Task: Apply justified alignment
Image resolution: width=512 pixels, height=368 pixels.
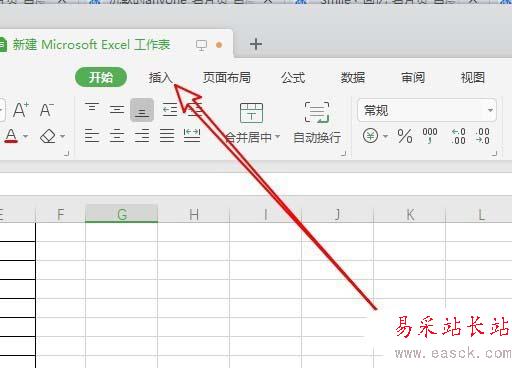Action: click(x=167, y=136)
